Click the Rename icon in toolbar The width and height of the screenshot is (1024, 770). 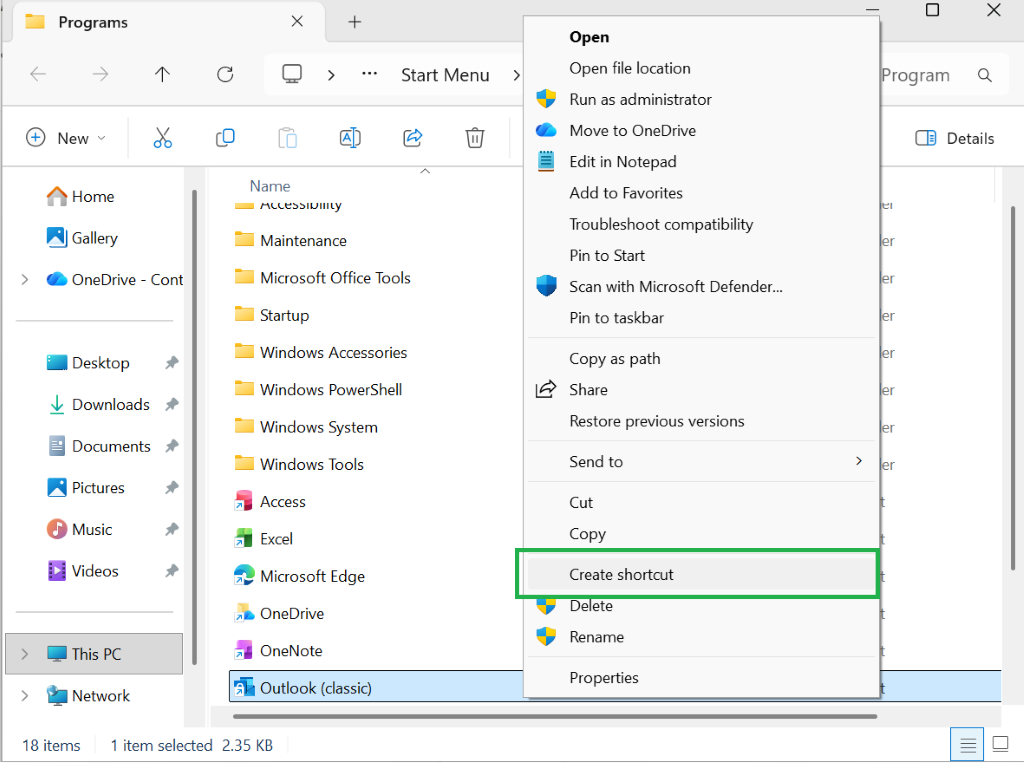coord(350,138)
